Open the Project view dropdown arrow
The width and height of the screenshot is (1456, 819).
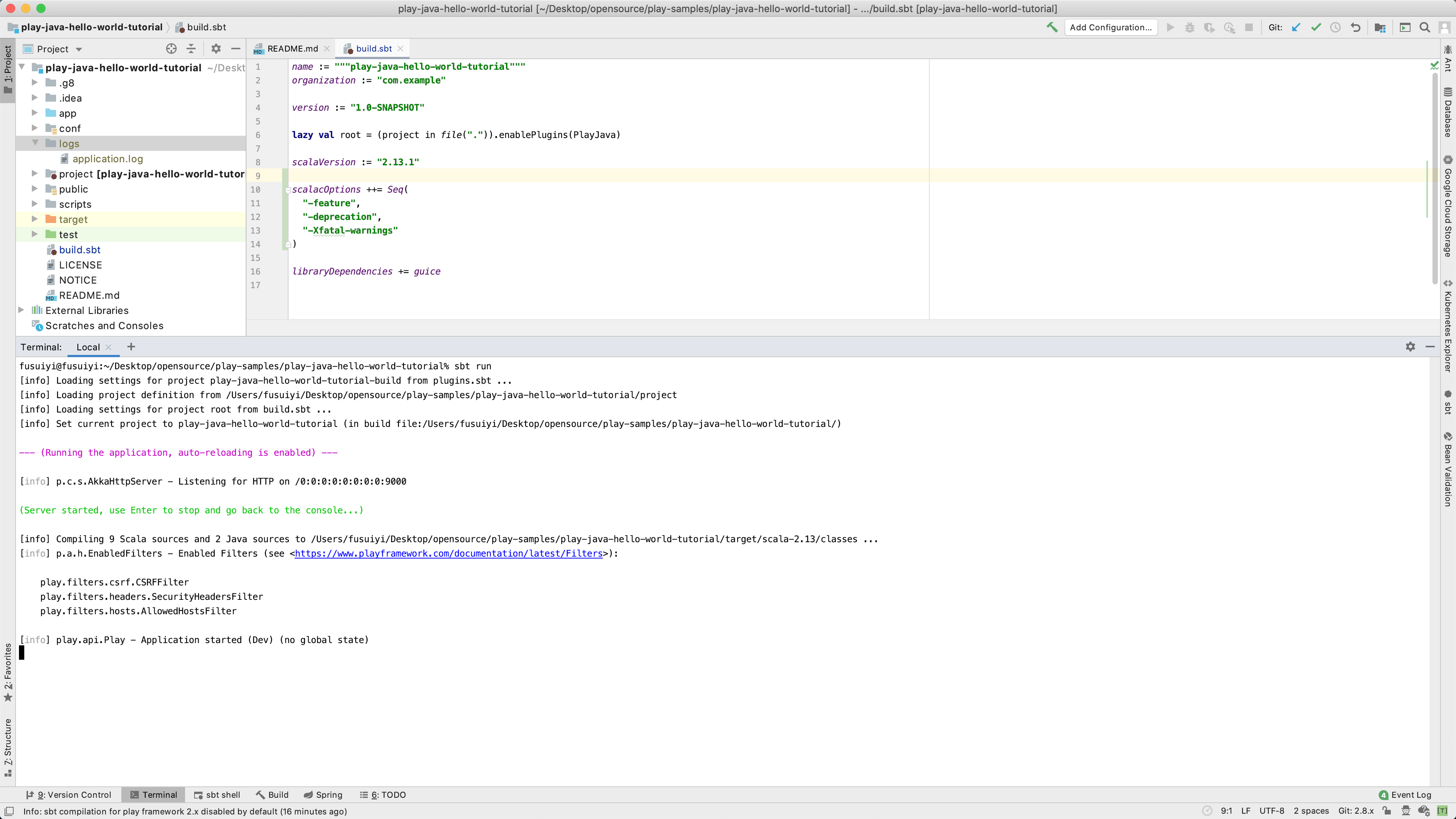(78, 49)
